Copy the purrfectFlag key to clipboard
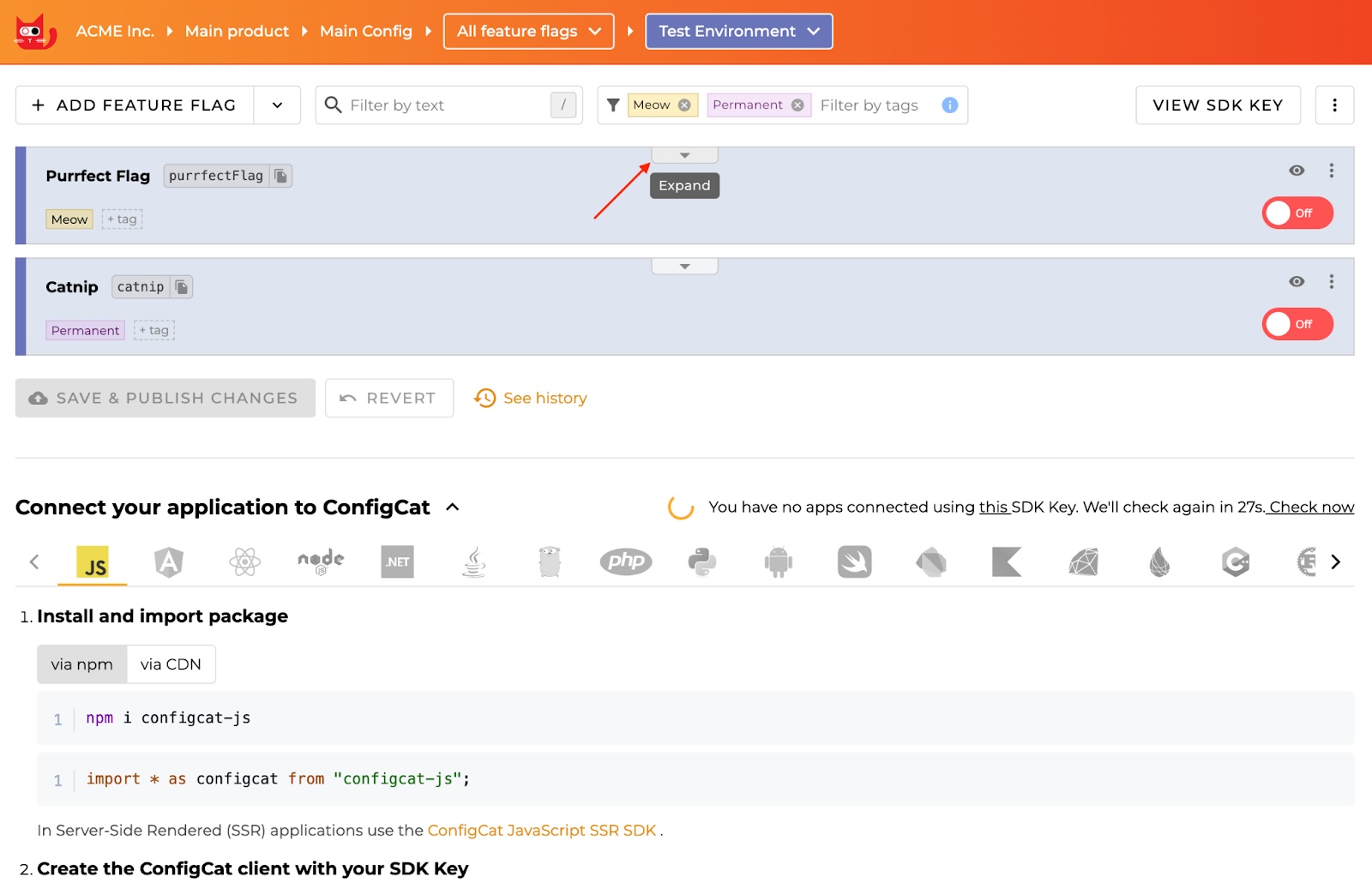Image resolution: width=1372 pixels, height=895 pixels. click(x=281, y=176)
